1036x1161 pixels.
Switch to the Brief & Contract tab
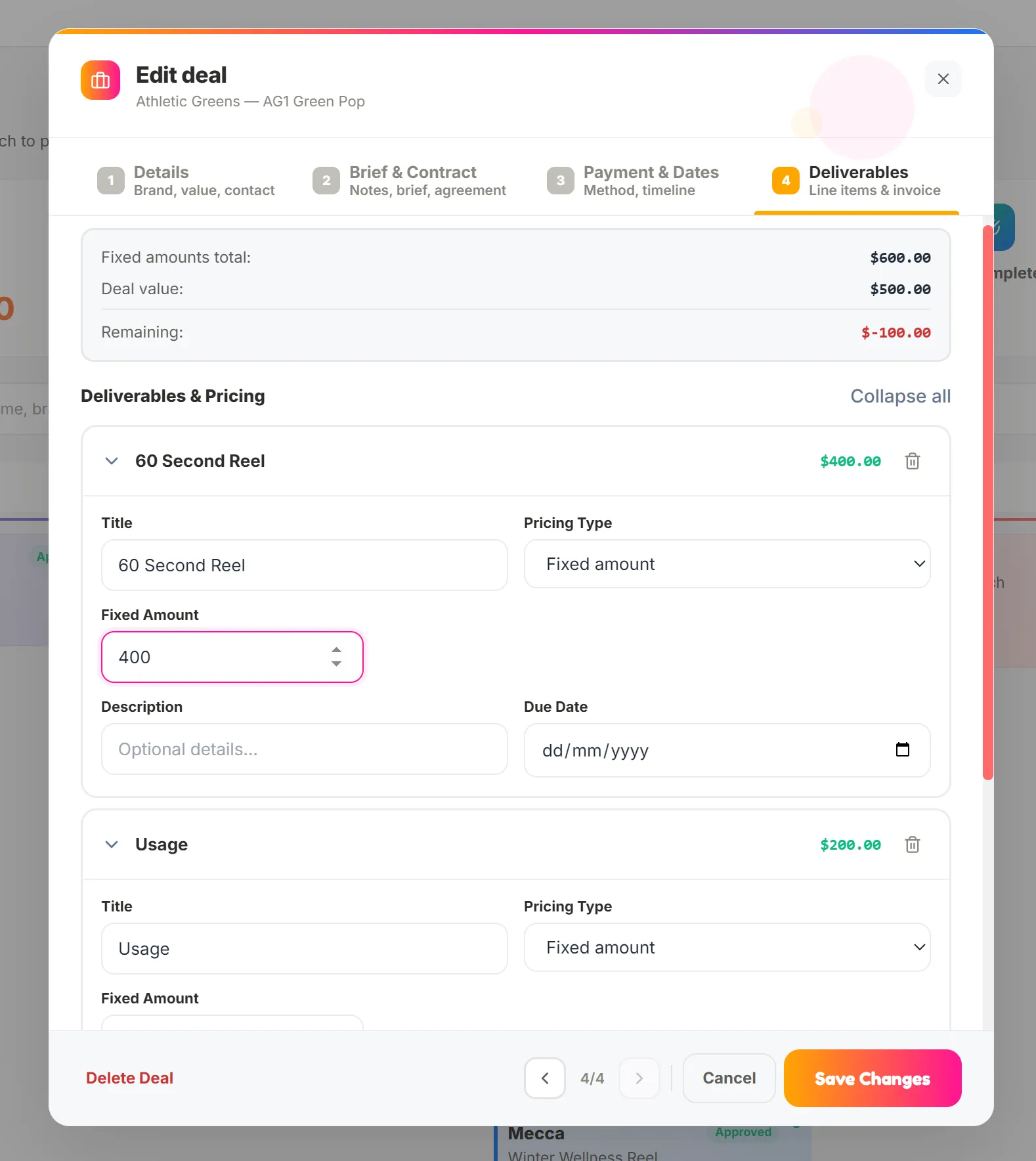click(410, 181)
